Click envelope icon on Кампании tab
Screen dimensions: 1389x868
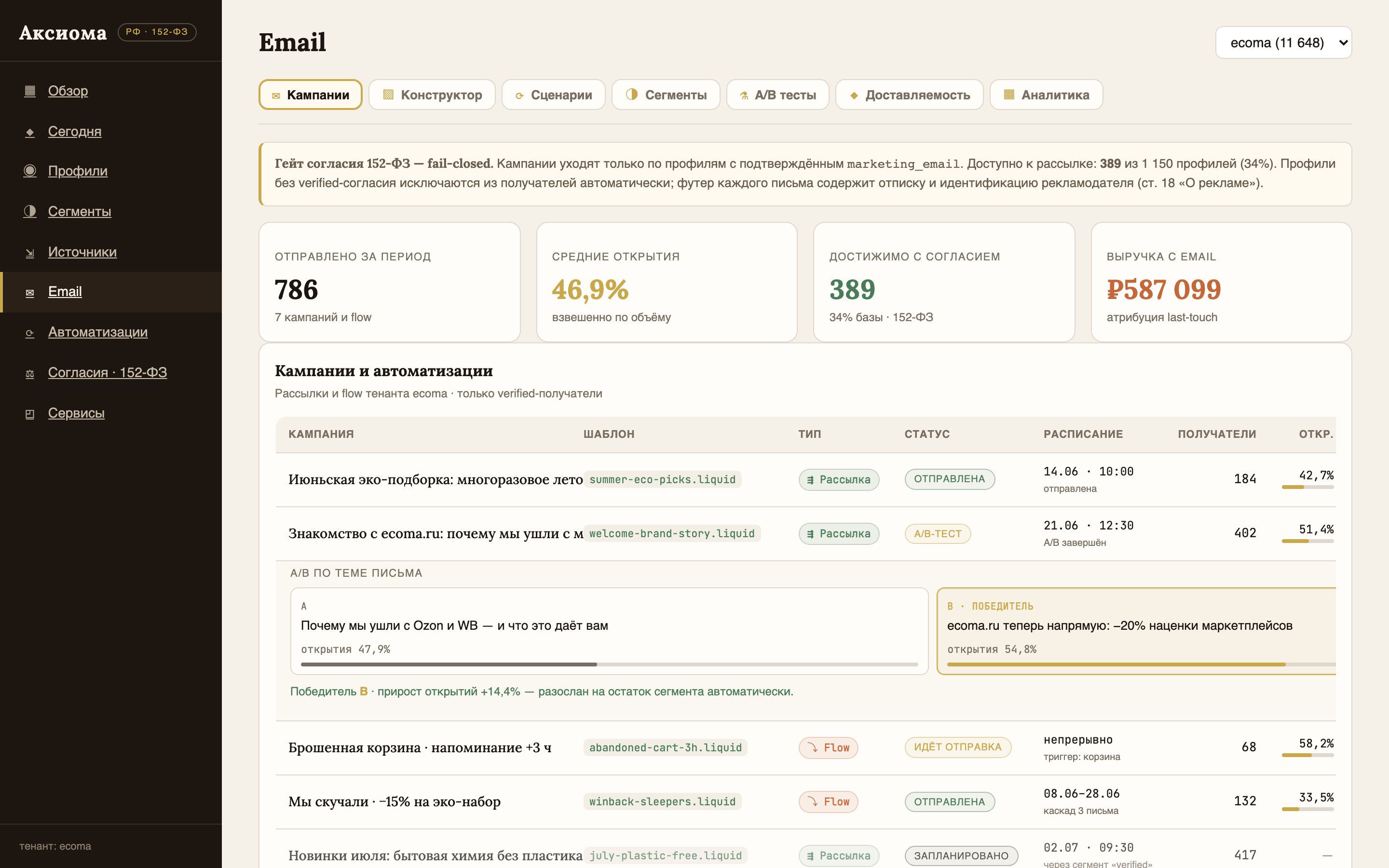[x=276, y=96]
